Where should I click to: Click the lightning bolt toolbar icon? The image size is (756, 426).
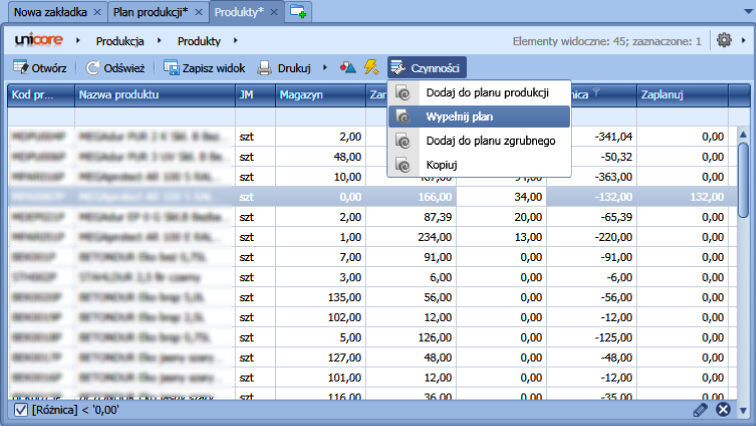pos(371,68)
